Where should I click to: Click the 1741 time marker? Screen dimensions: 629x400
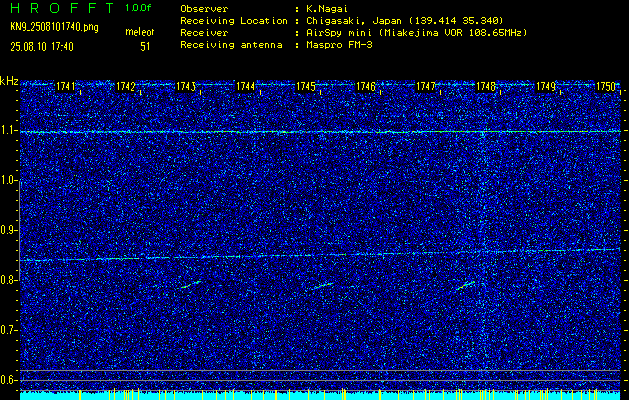65,86
